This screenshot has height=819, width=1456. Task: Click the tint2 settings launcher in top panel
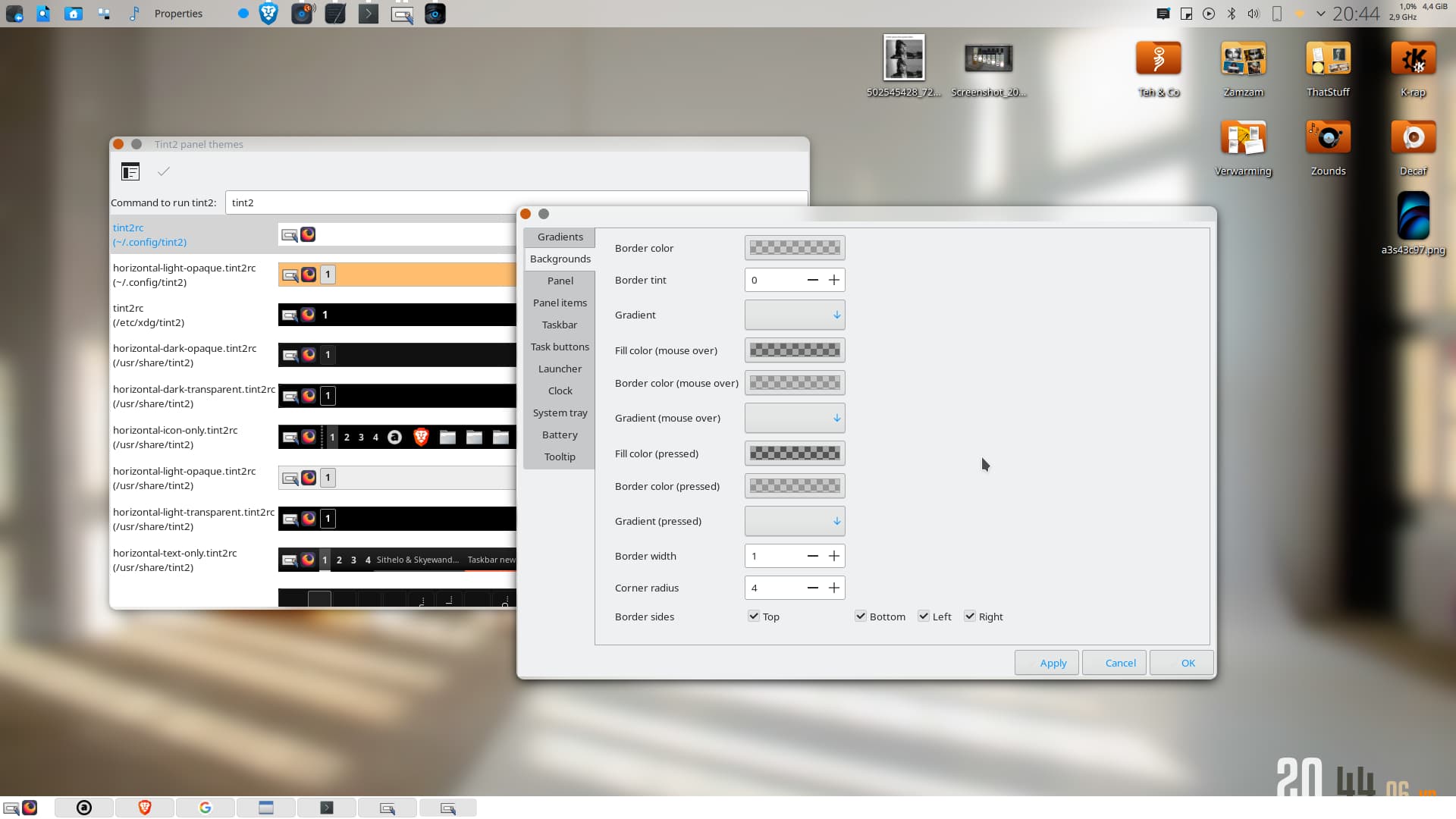[402, 14]
